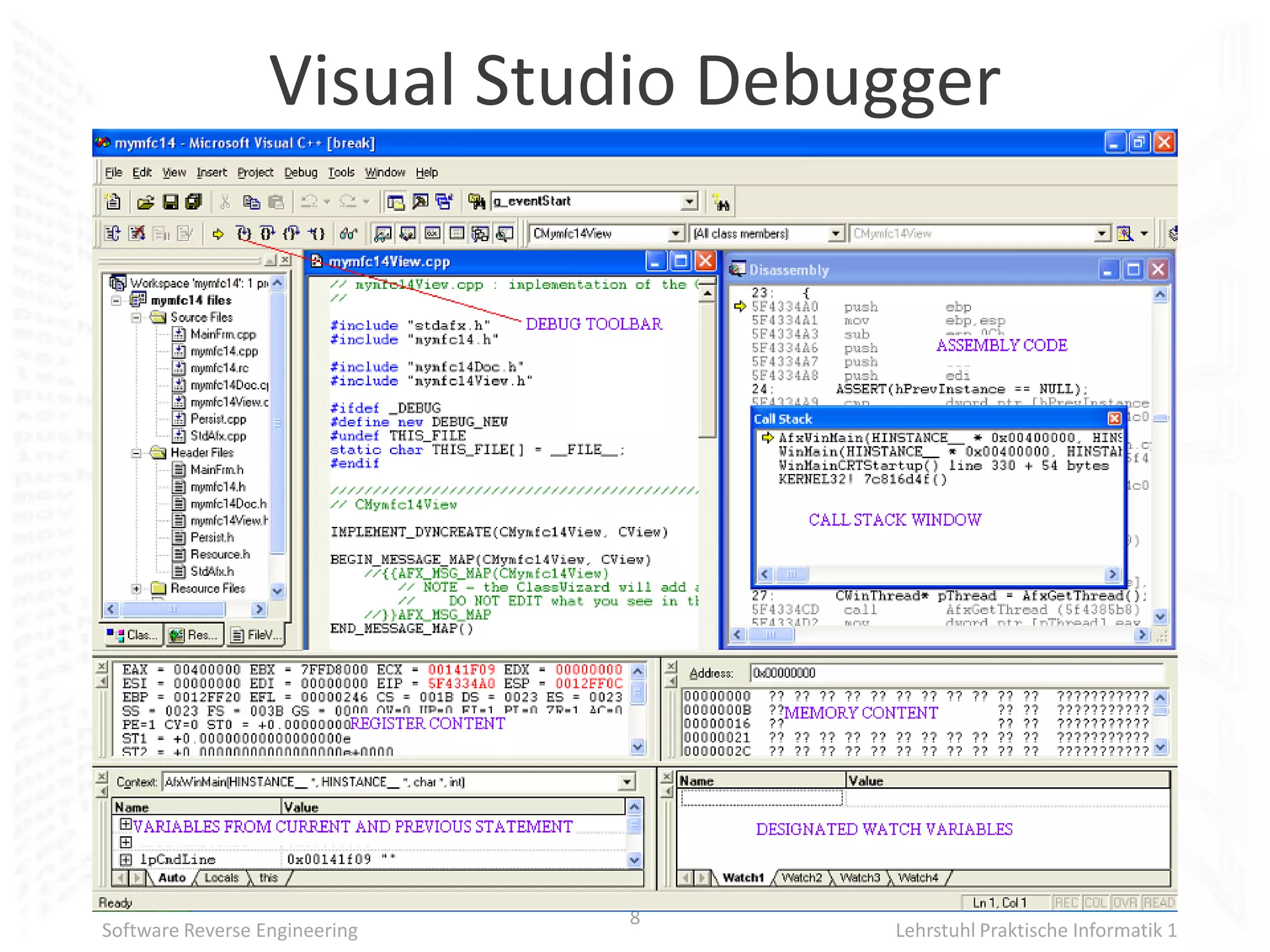Toggle the Registers window icon

coord(432,234)
